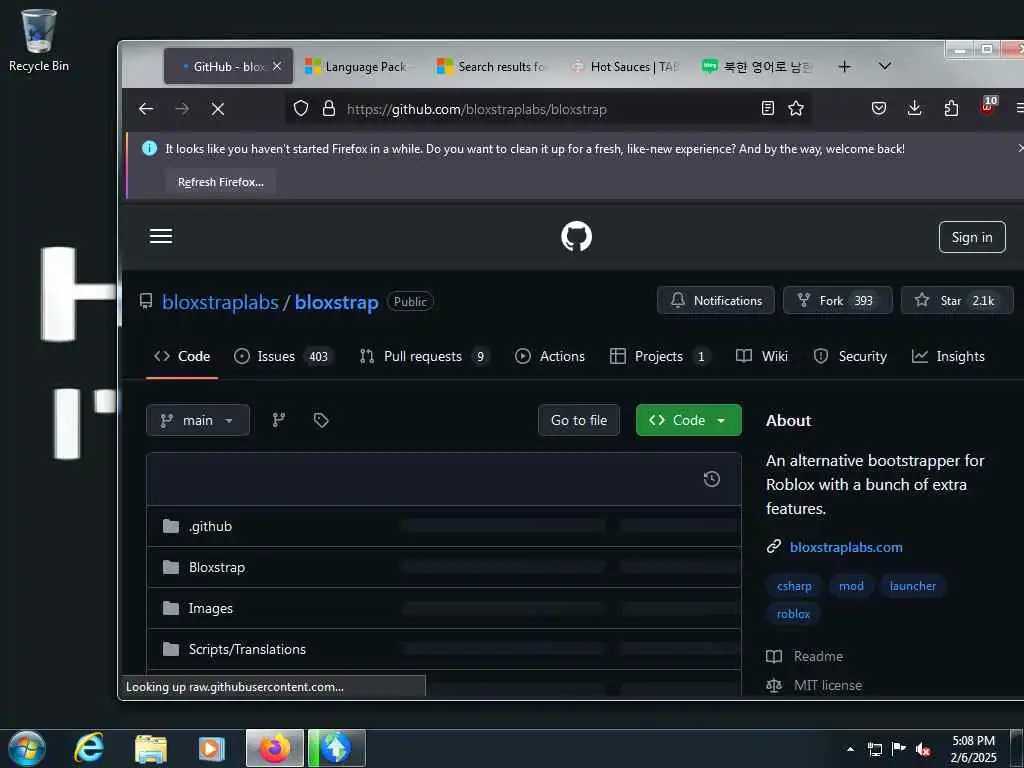The image size is (1024, 768).
Task: Open GitHub hamburger navigation menu
Action: click(161, 236)
